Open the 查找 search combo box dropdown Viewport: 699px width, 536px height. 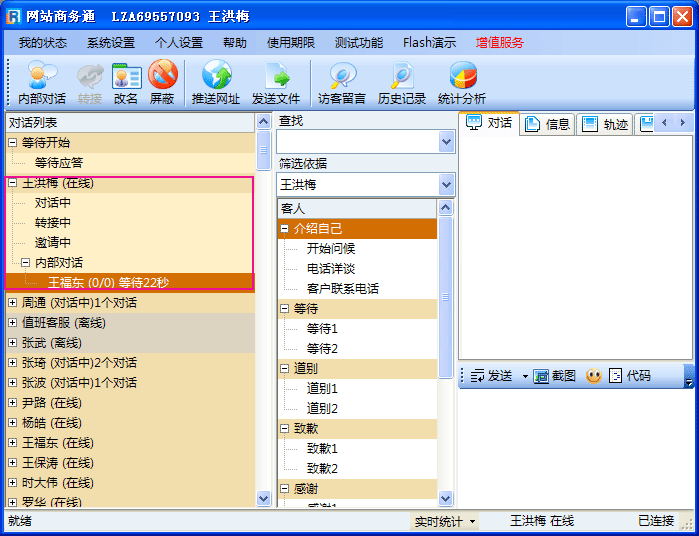click(446, 143)
